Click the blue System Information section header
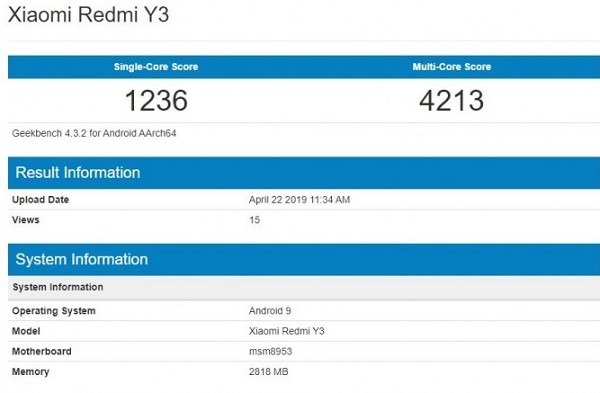The height and width of the screenshot is (393, 600). [x=304, y=259]
